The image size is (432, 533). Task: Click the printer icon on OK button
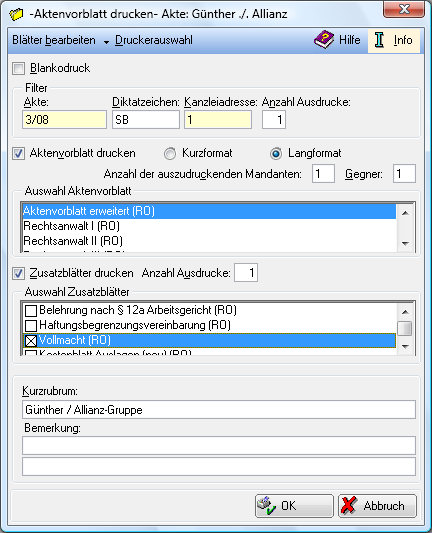click(x=266, y=505)
